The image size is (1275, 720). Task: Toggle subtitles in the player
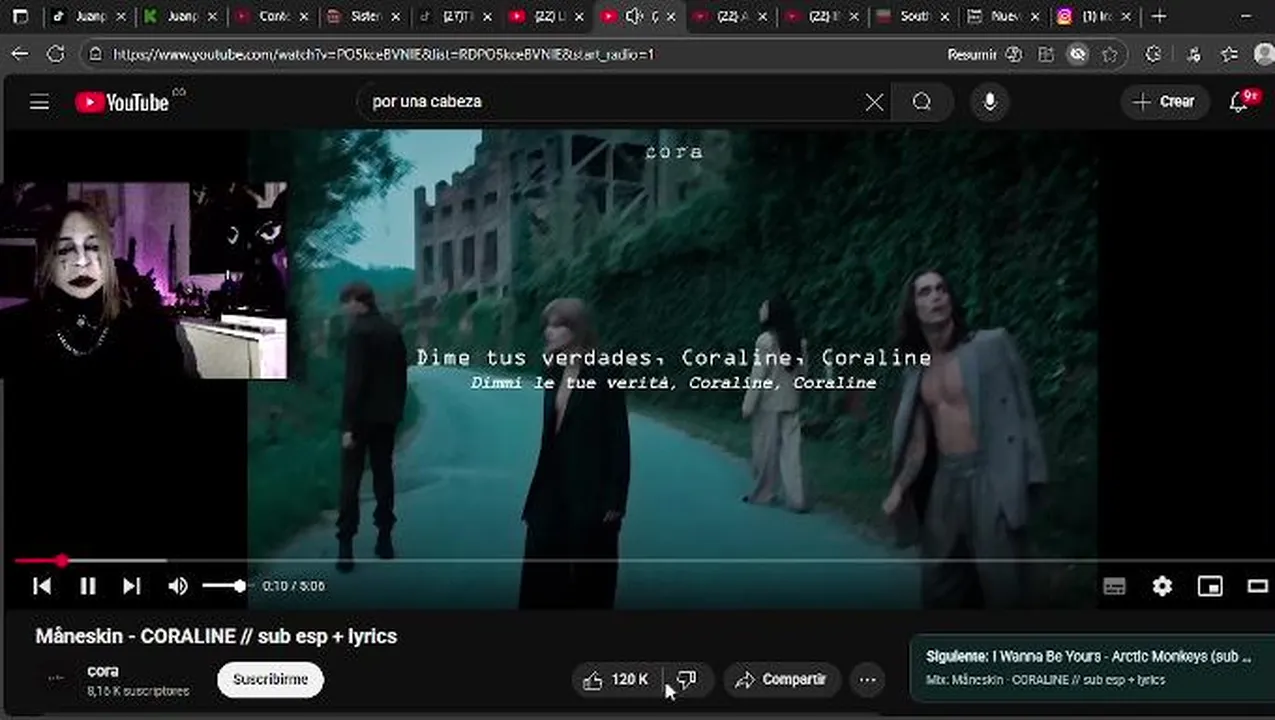click(1114, 587)
